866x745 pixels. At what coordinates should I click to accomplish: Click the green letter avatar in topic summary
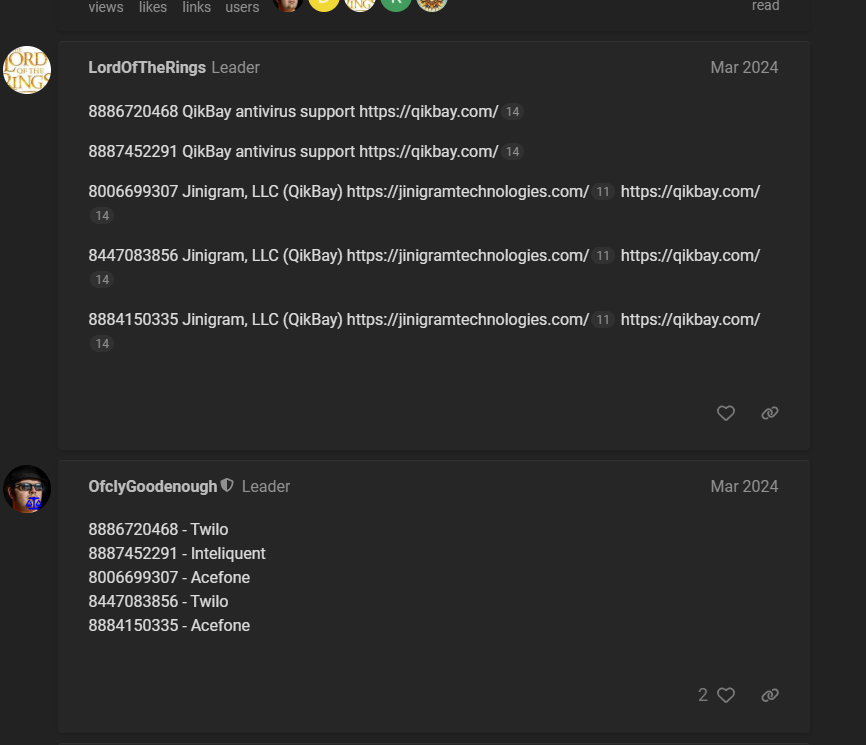396,3
